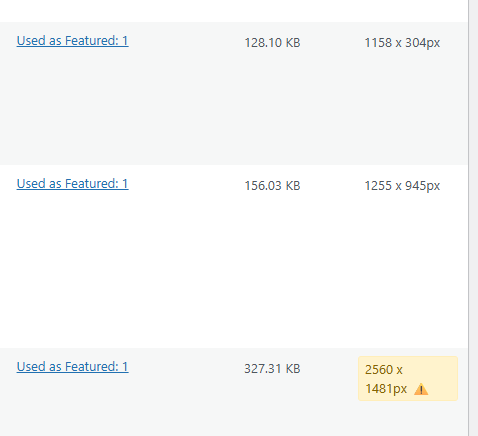Click the word Featured in the topmost link
The image size is (478, 436).
point(92,41)
